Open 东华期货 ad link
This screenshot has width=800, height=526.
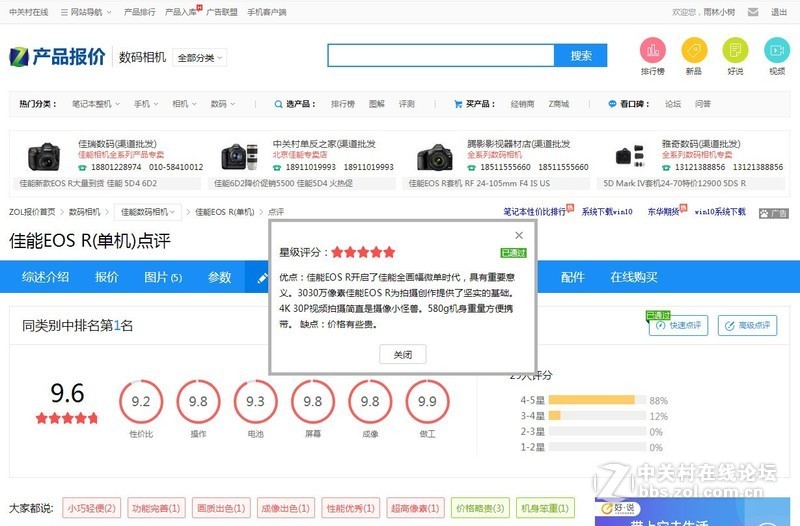click(663, 211)
